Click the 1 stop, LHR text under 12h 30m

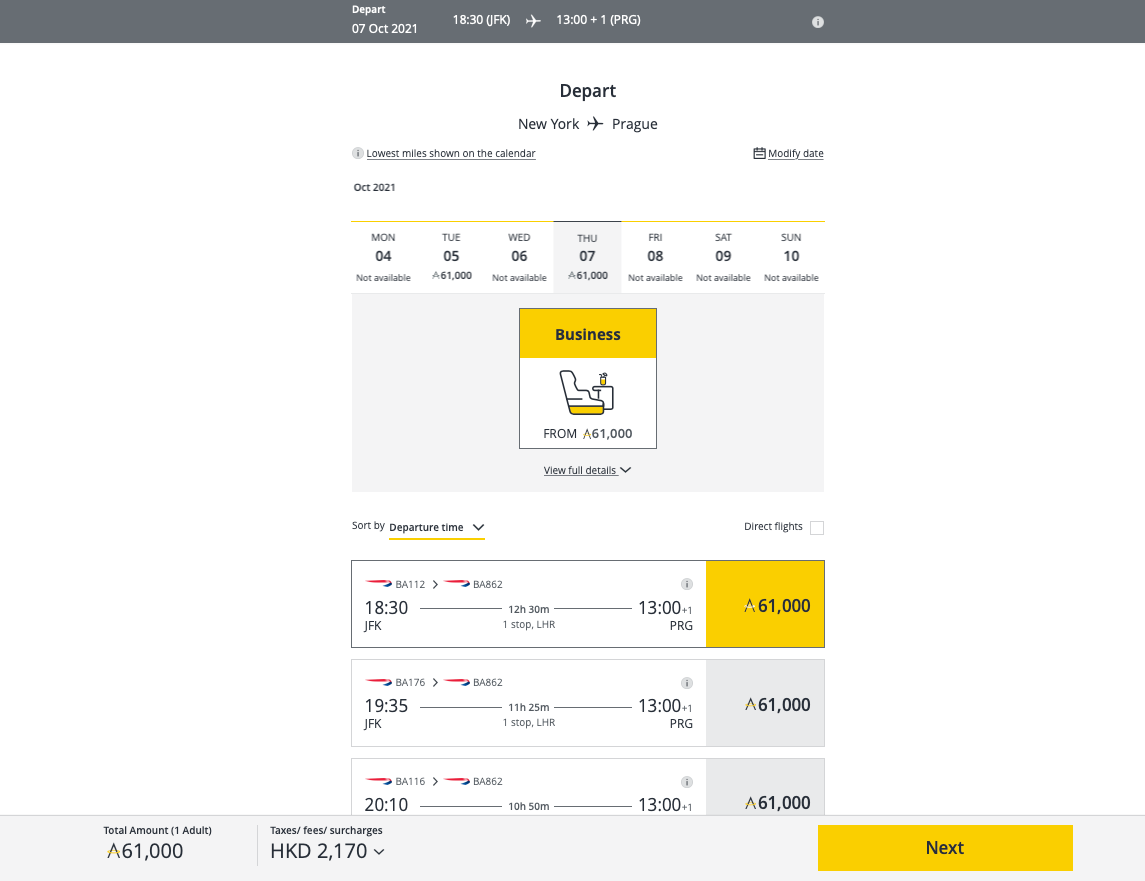[529, 625]
